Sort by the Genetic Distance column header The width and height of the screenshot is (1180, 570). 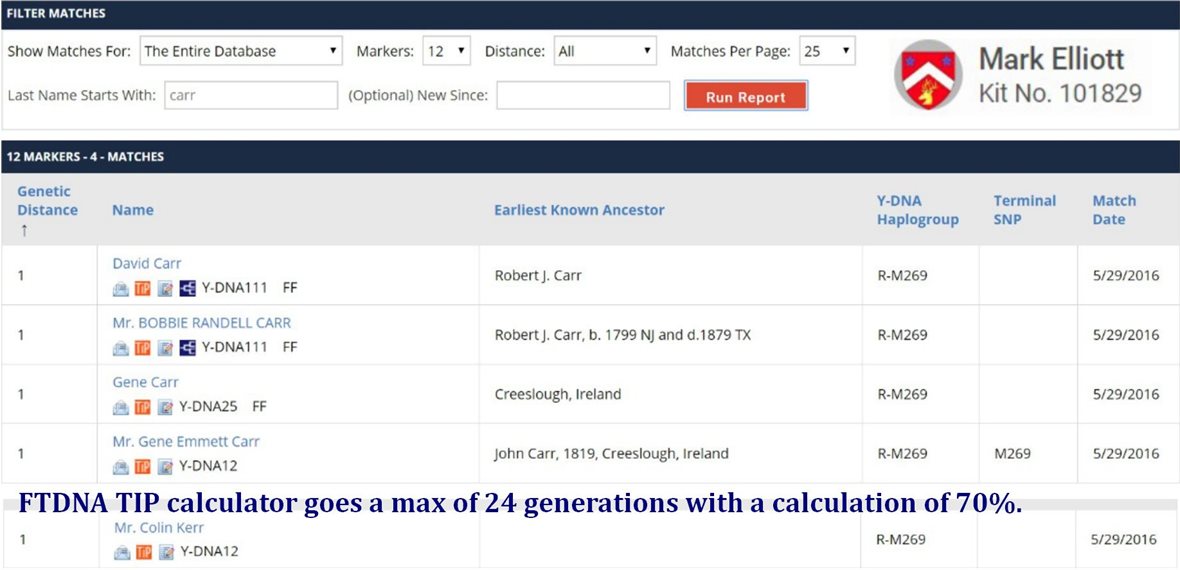47,201
